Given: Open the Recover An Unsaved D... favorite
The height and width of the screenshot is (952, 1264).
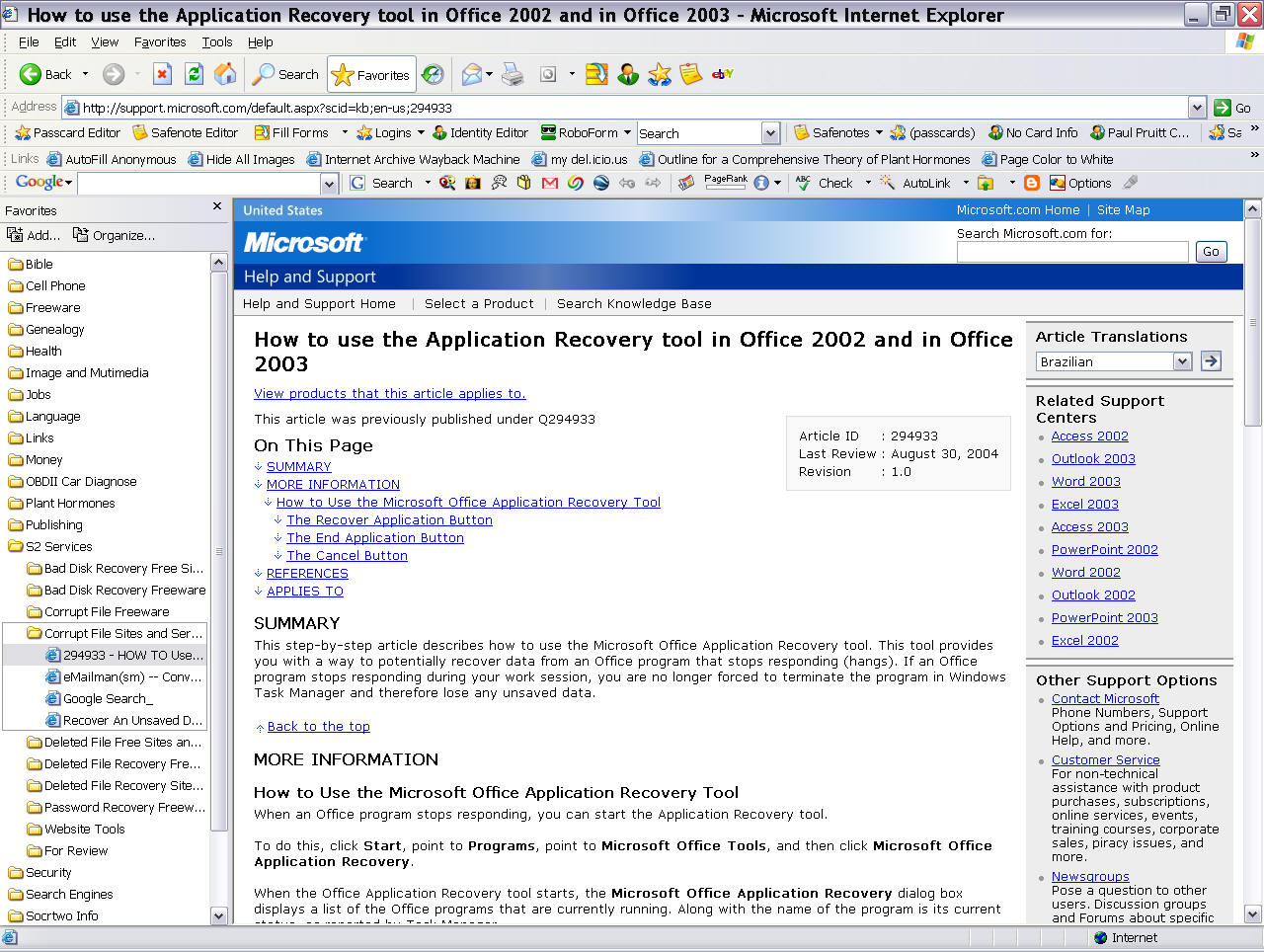Looking at the screenshot, I should [125, 720].
